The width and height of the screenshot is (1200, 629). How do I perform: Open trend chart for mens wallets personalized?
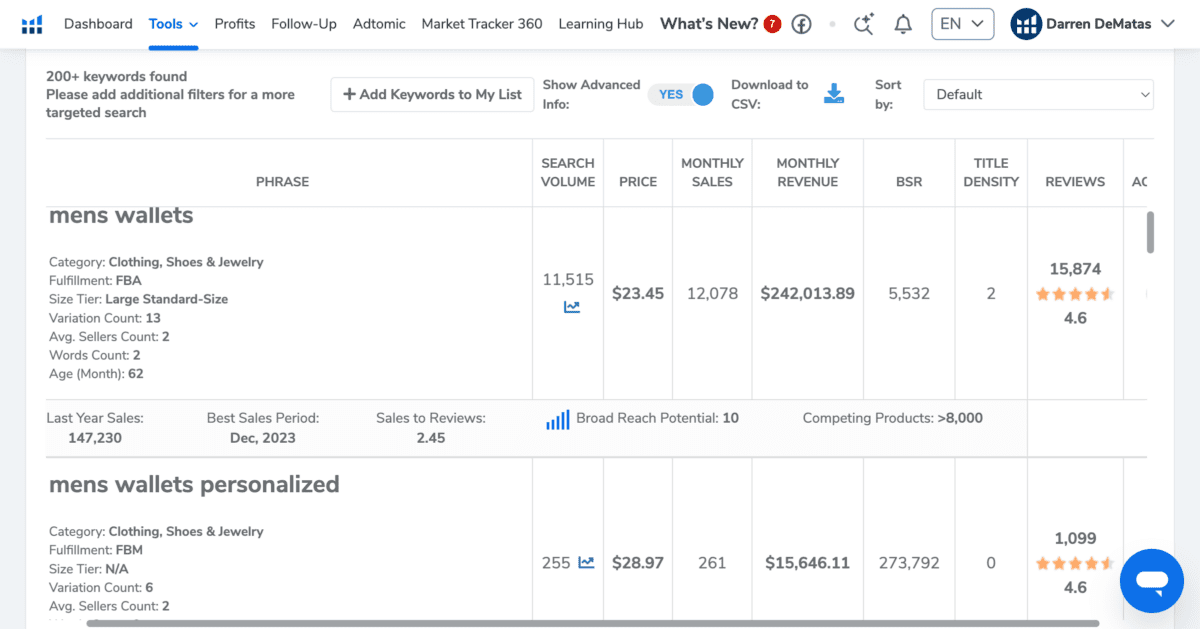[586, 562]
